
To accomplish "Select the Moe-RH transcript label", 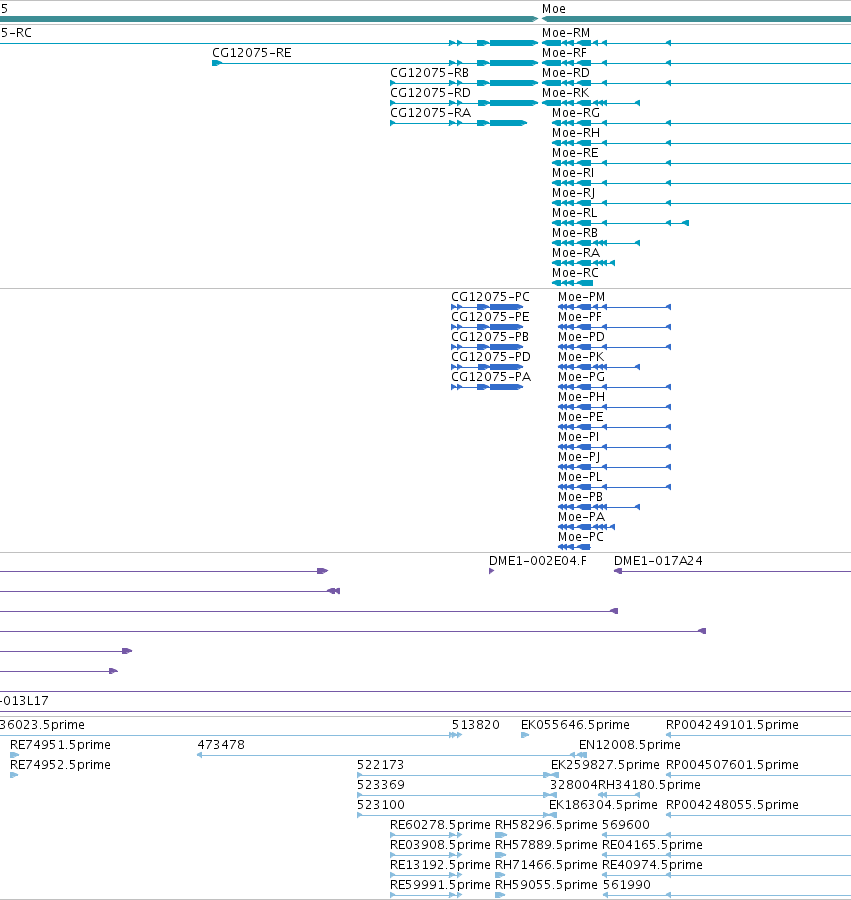I will click(576, 133).
